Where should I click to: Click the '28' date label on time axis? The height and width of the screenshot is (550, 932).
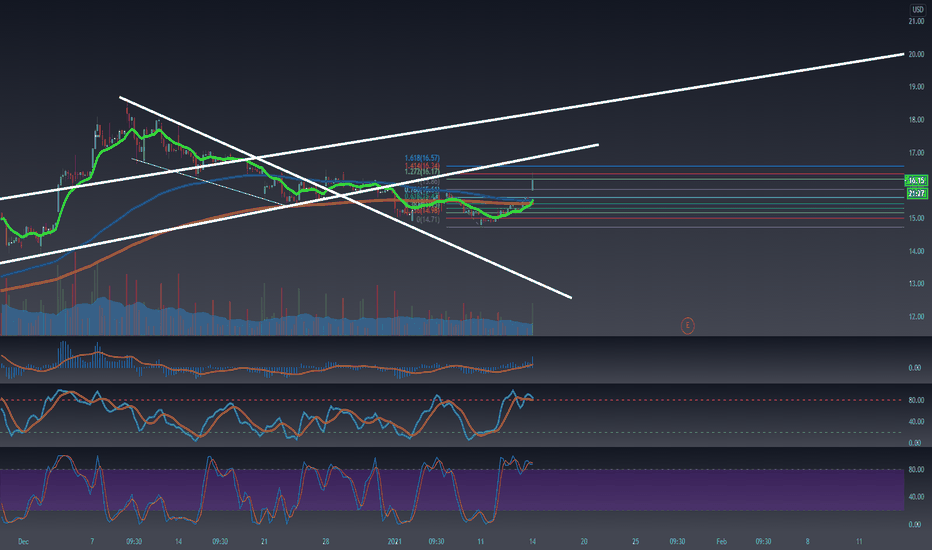pyautogui.click(x=326, y=542)
